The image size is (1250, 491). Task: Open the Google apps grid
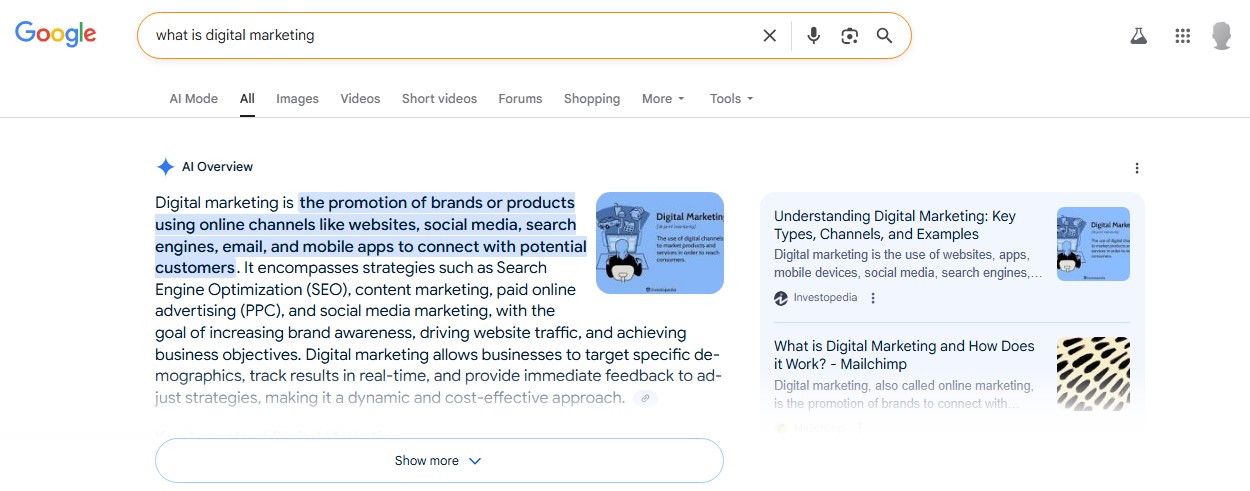(1182, 36)
